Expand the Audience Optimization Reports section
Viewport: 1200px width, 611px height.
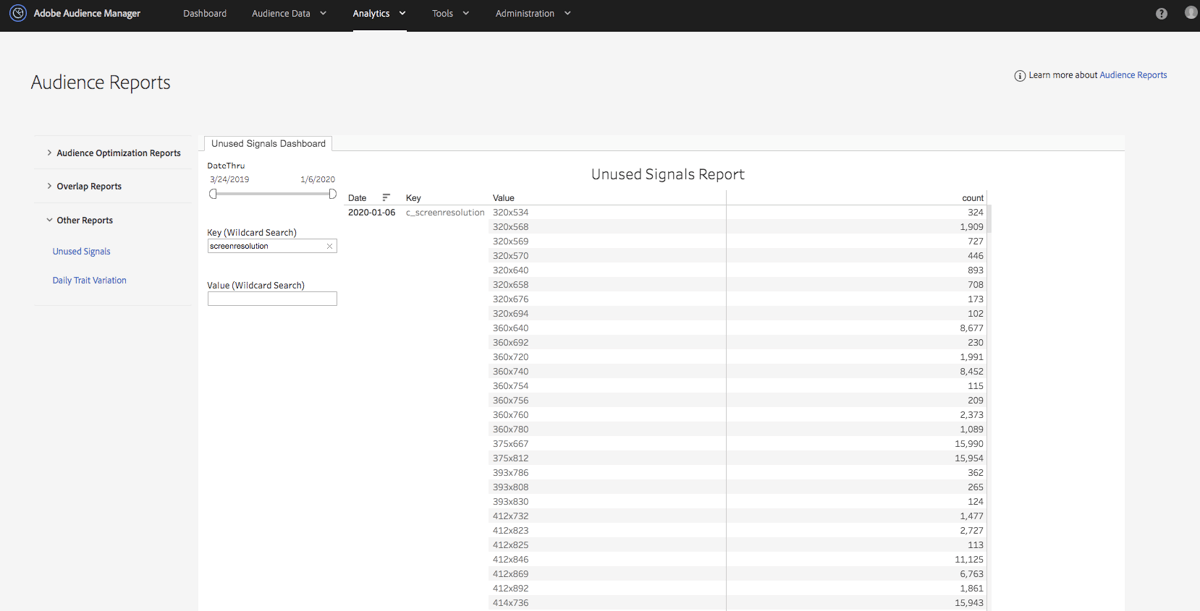click(x=118, y=152)
